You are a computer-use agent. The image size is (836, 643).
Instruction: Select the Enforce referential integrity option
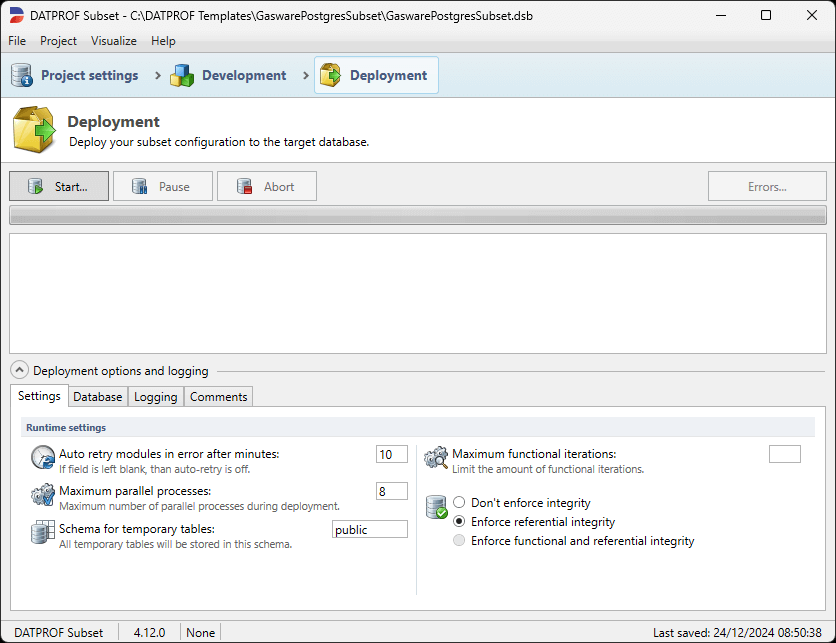(x=458, y=521)
